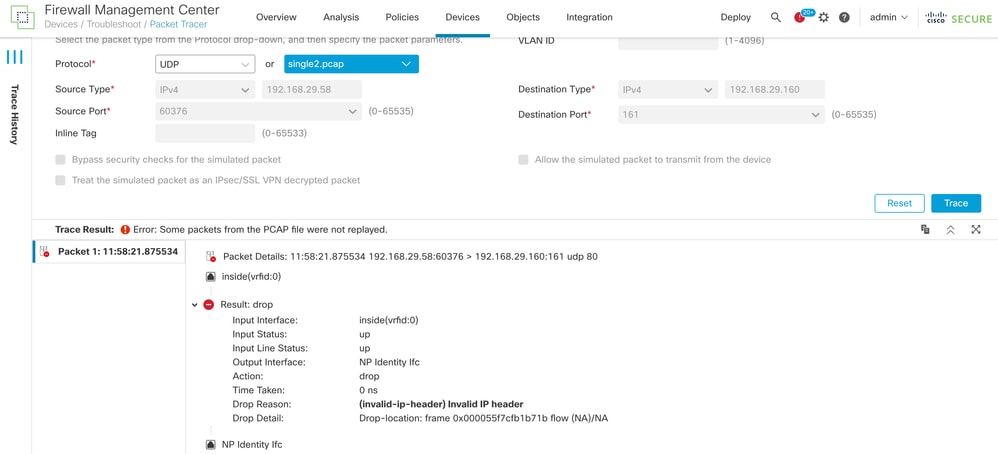The height and width of the screenshot is (454, 998).
Task: Click the source IP field 192.168.29.58
Action: click(x=312, y=90)
